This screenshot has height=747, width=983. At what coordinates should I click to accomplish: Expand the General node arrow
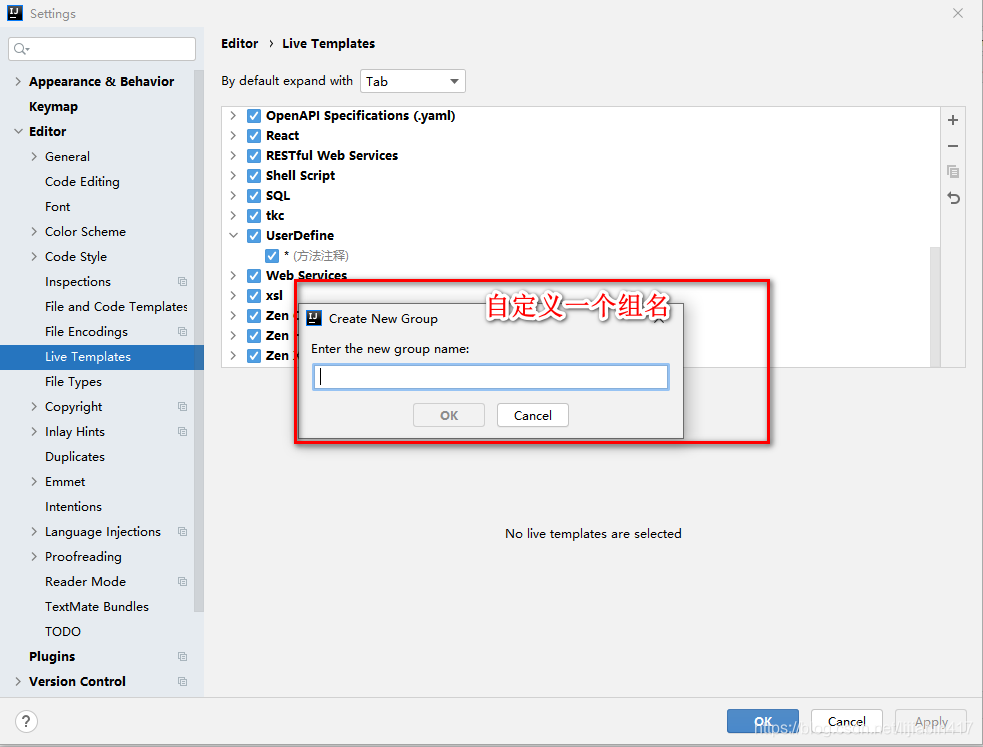(x=34, y=157)
